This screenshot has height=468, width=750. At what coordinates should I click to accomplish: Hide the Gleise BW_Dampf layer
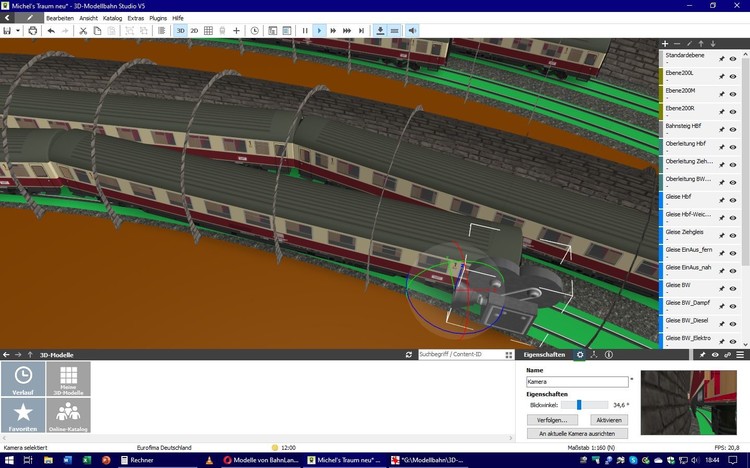coord(733,306)
